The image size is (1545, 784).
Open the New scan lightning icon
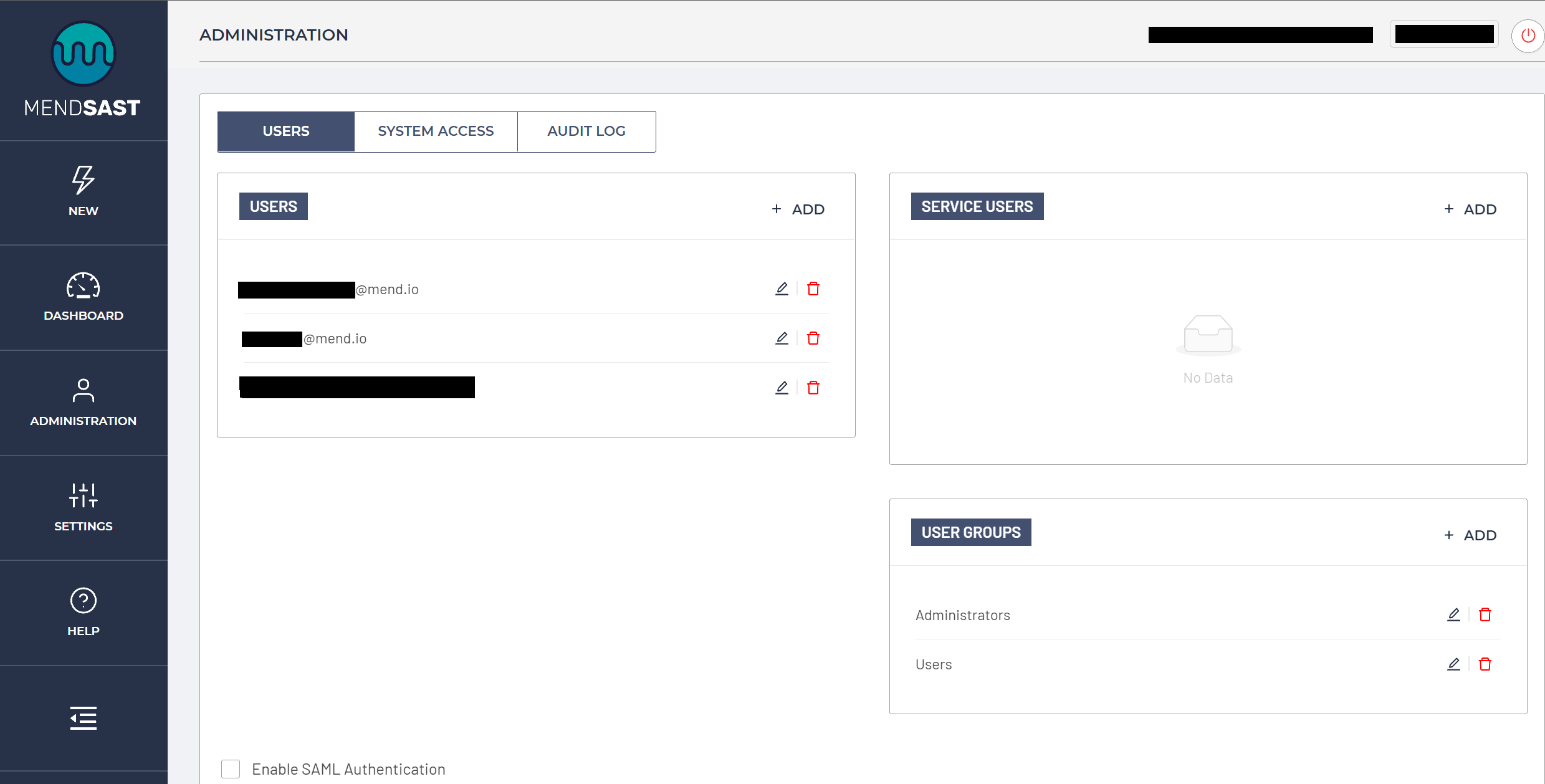click(x=83, y=181)
